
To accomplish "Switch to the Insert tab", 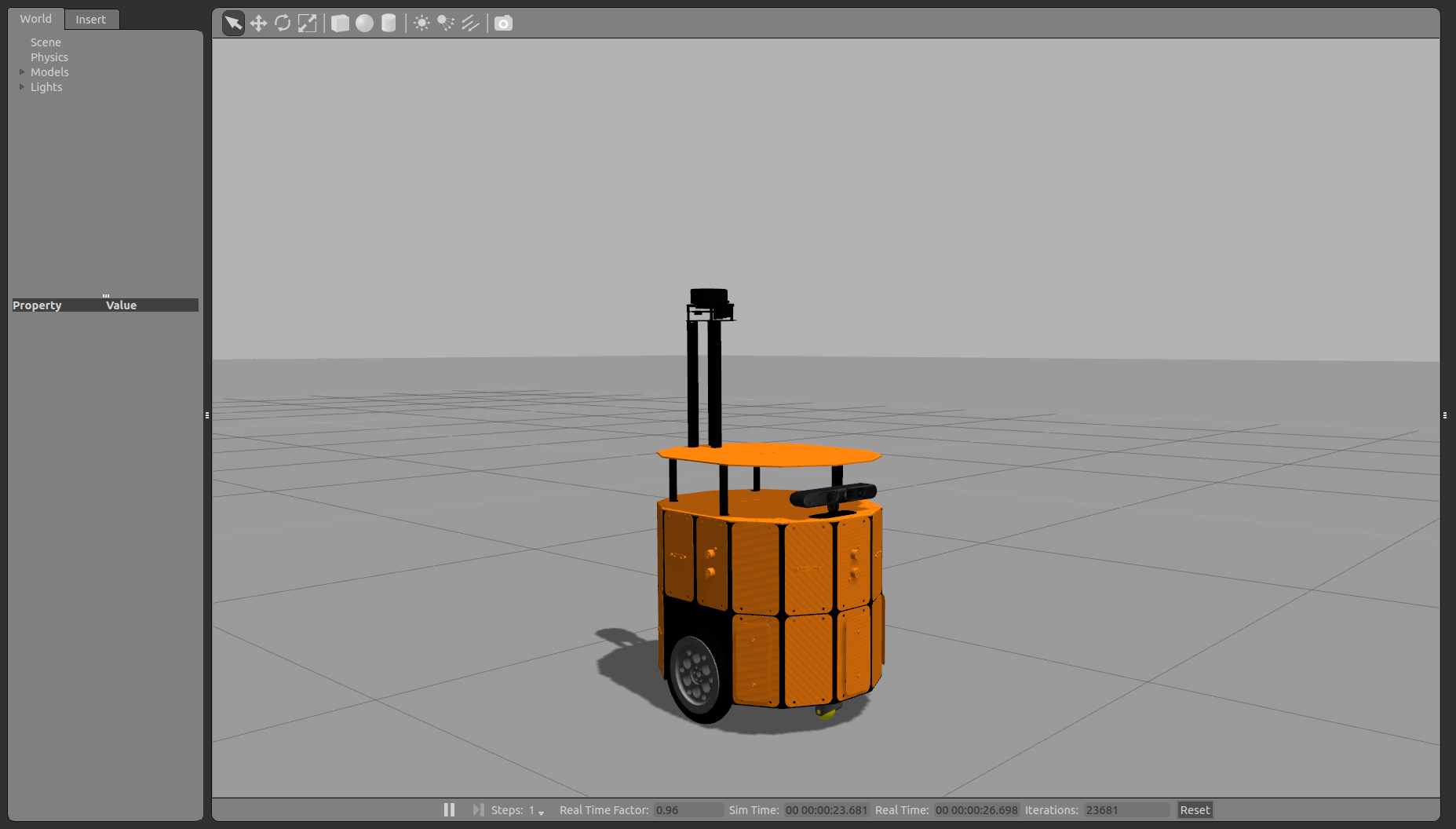I will (x=90, y=20).
